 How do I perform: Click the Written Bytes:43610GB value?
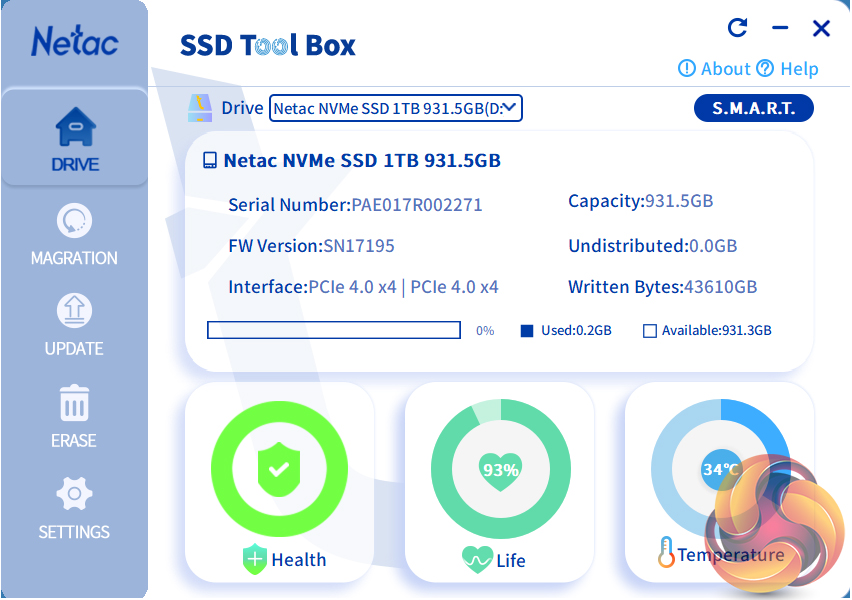662,287
